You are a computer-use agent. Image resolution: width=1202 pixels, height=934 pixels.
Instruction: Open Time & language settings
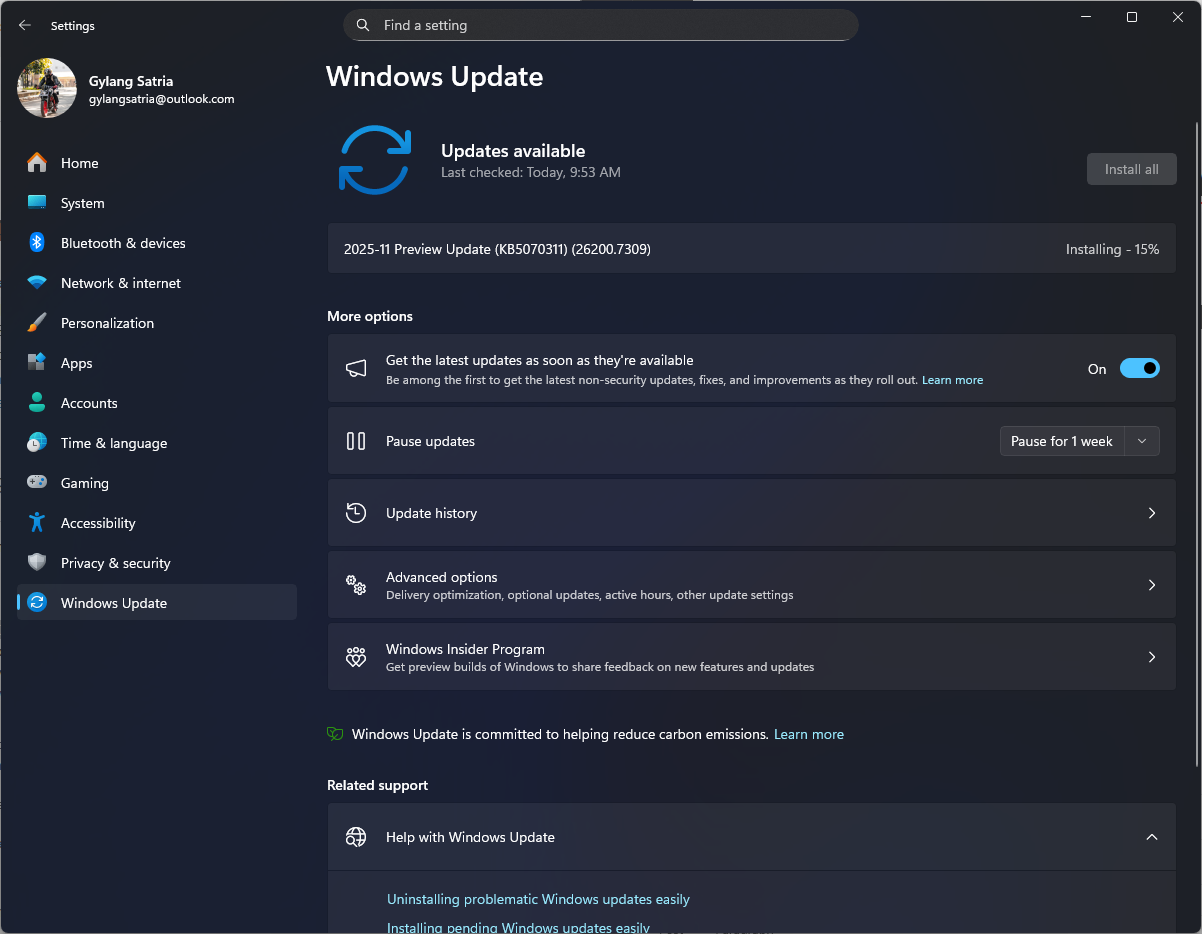[x=113, y=443]
